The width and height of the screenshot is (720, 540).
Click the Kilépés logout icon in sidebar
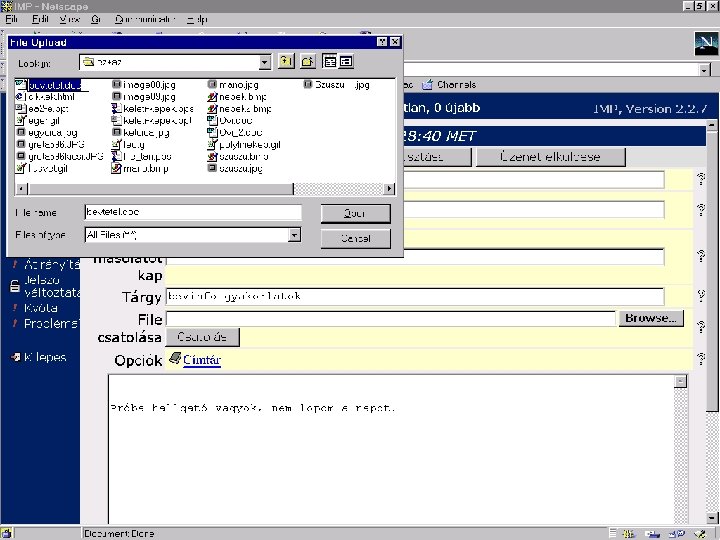coord(16,357)
